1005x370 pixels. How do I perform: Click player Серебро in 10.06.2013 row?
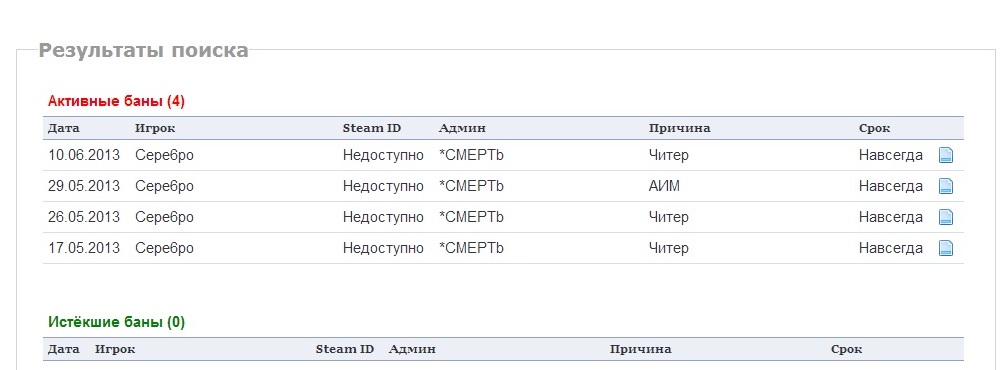click(164, 155)
